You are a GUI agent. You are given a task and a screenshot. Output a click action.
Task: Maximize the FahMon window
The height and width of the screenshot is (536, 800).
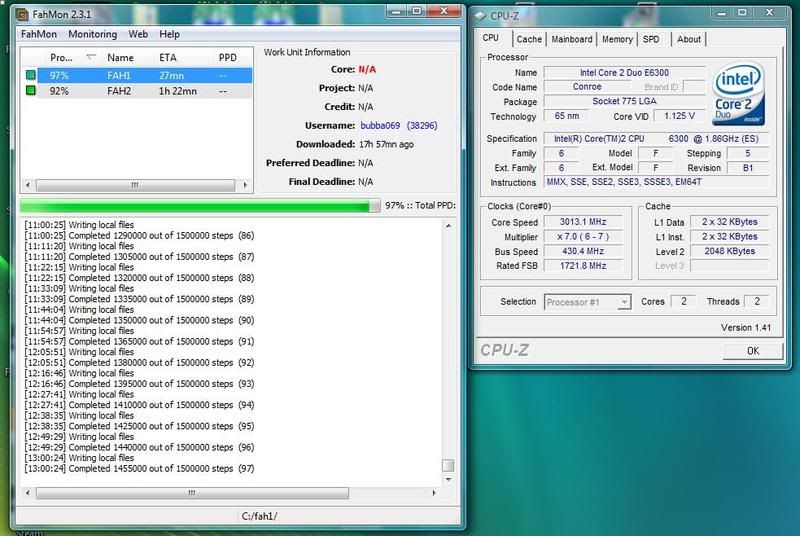[416, 11]
